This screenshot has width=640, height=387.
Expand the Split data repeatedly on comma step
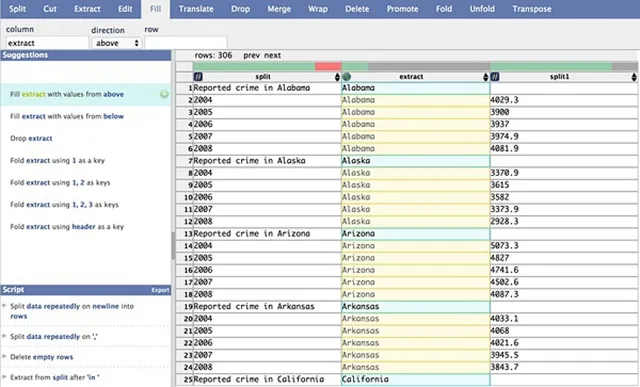click(x=4, y=336)
